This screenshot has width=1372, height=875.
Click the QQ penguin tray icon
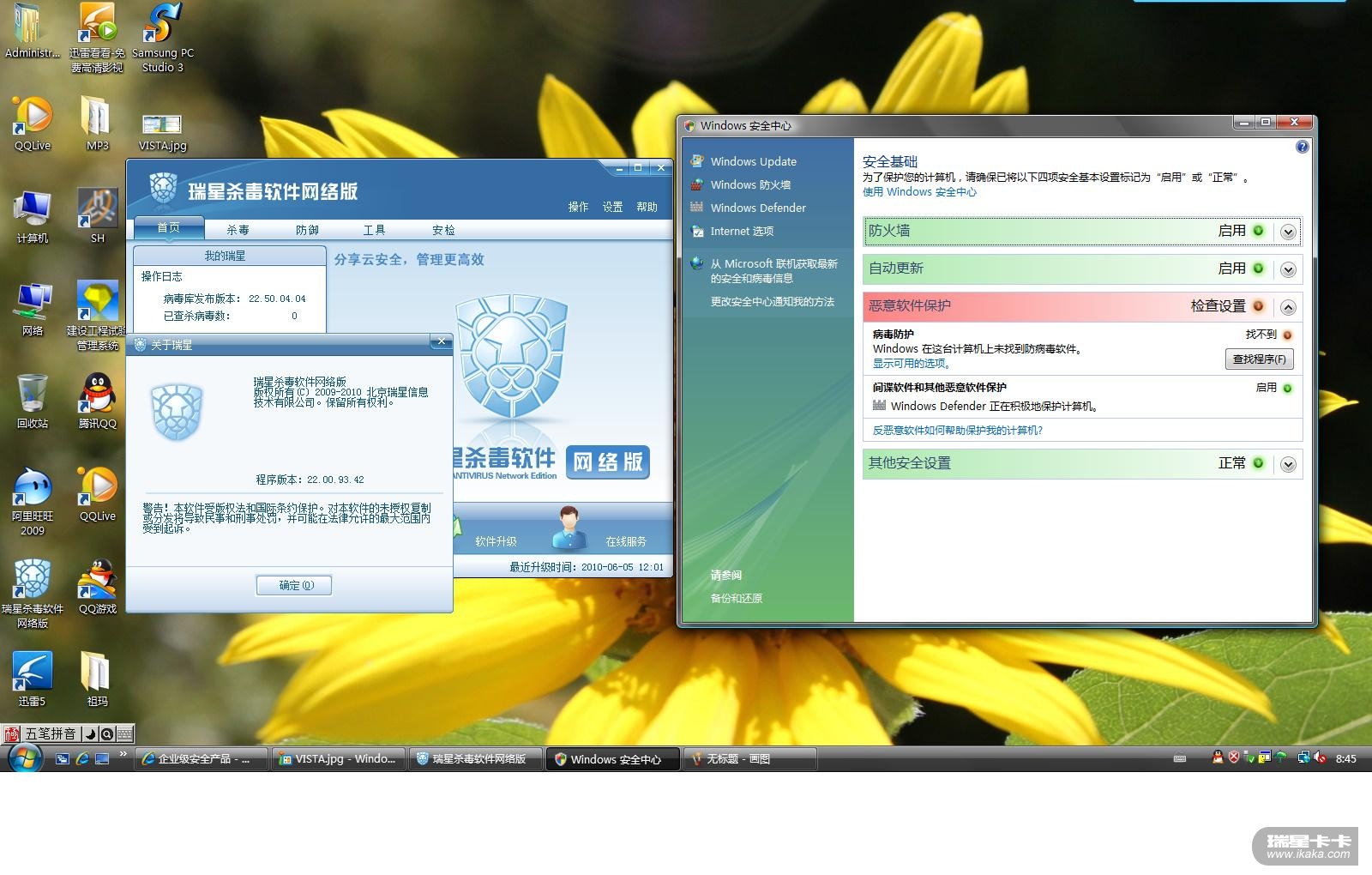[1218, 757]
